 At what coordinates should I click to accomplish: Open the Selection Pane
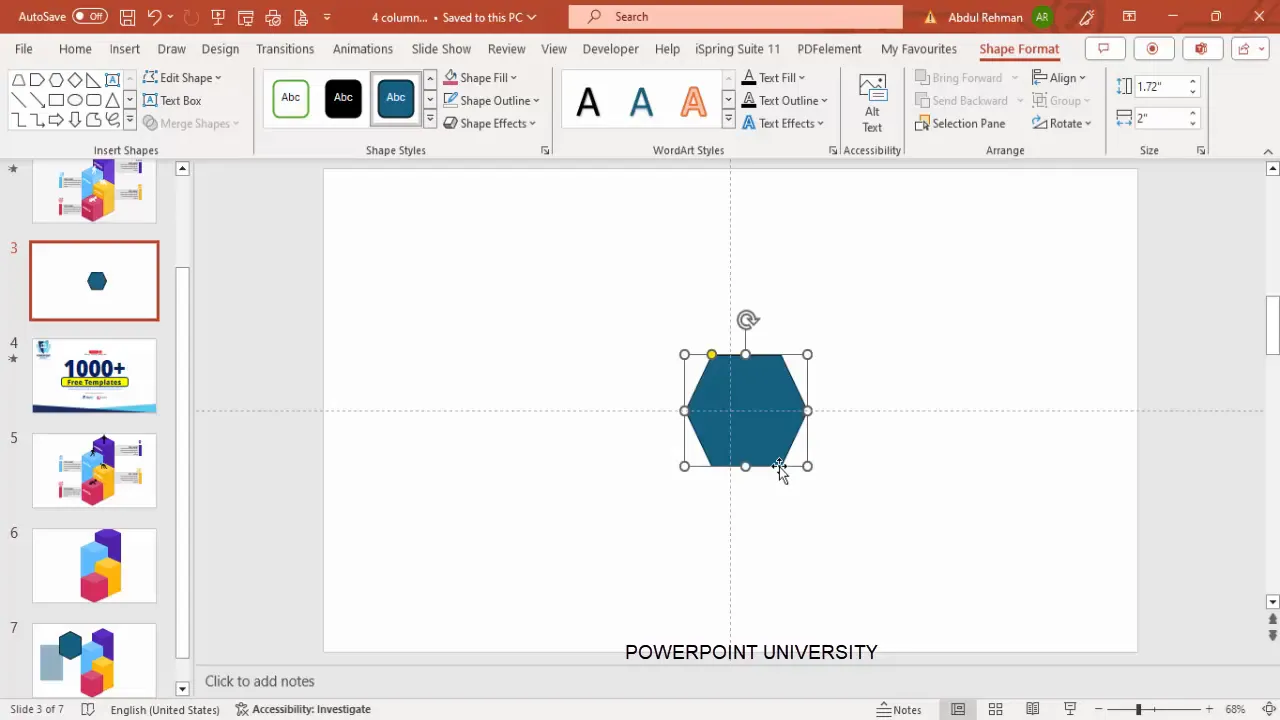(960, 123)
